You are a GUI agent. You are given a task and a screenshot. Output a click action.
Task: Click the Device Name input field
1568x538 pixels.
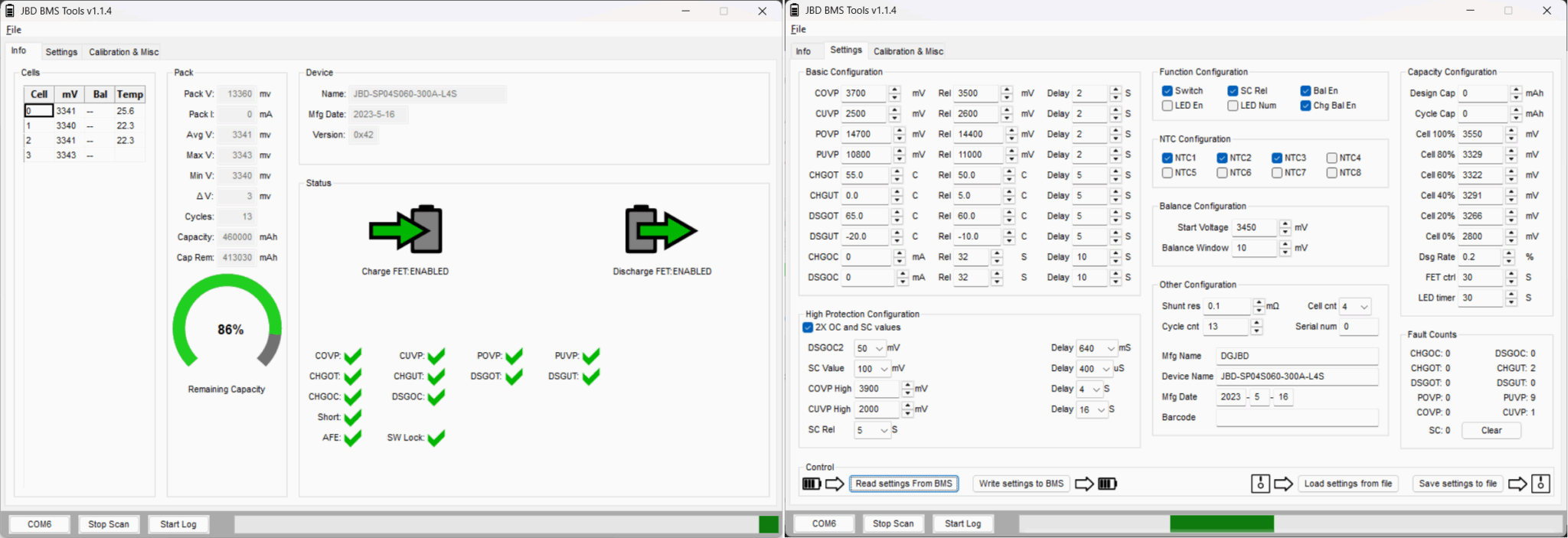[x=1296, y=377]
